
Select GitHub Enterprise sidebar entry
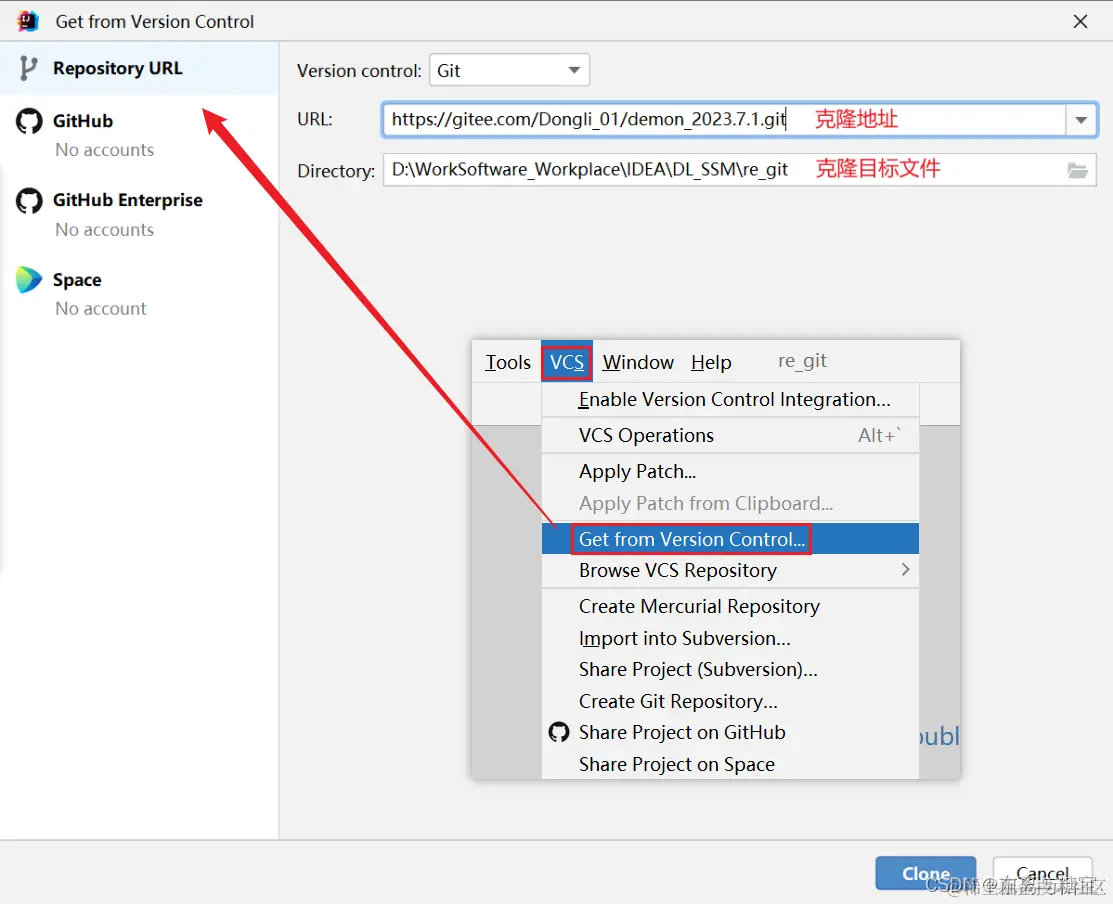pyautogui.click(x=139, y=214)
